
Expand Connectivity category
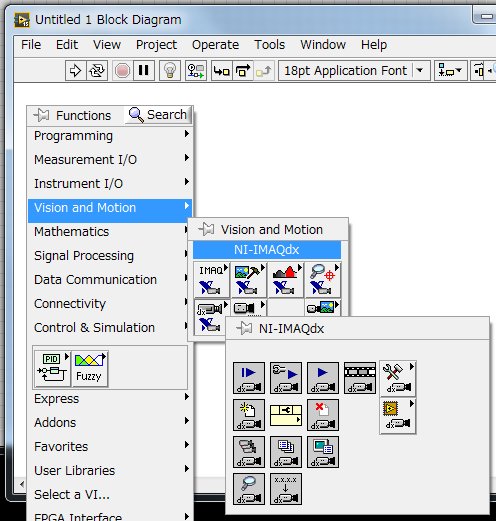pos(109,304)
